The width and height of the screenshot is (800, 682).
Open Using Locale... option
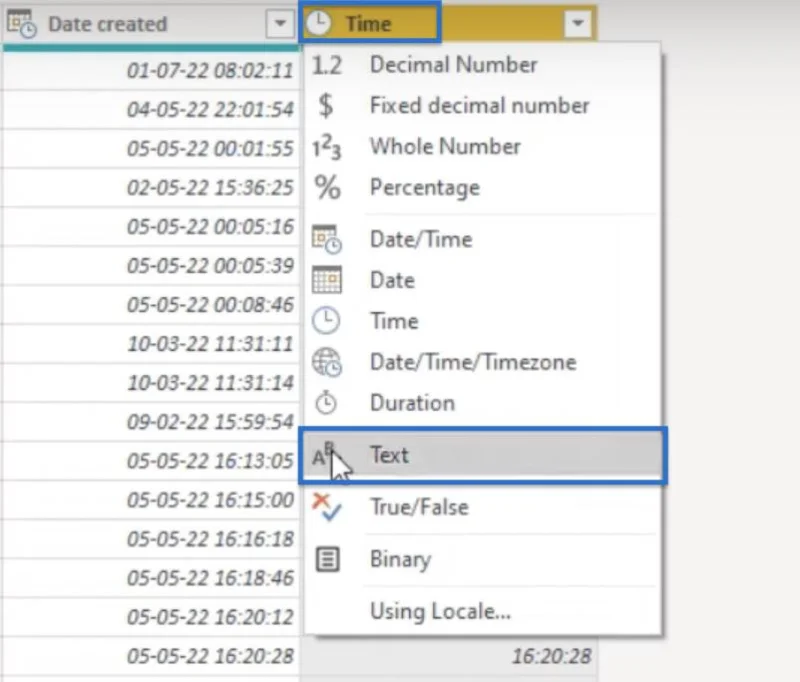pos(483,611)
